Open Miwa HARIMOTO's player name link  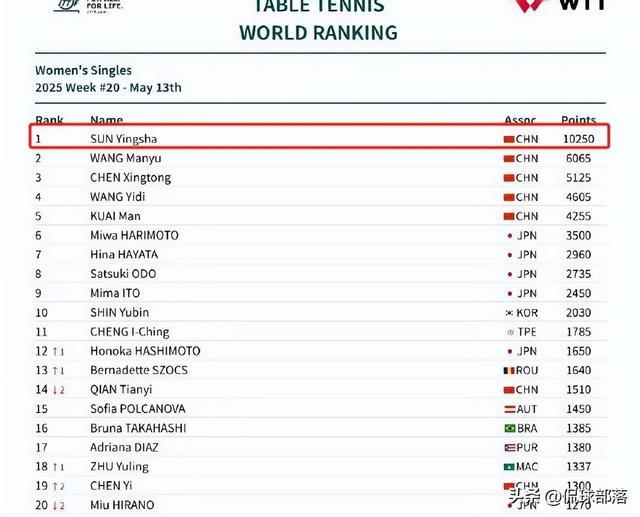click(134, 235)
